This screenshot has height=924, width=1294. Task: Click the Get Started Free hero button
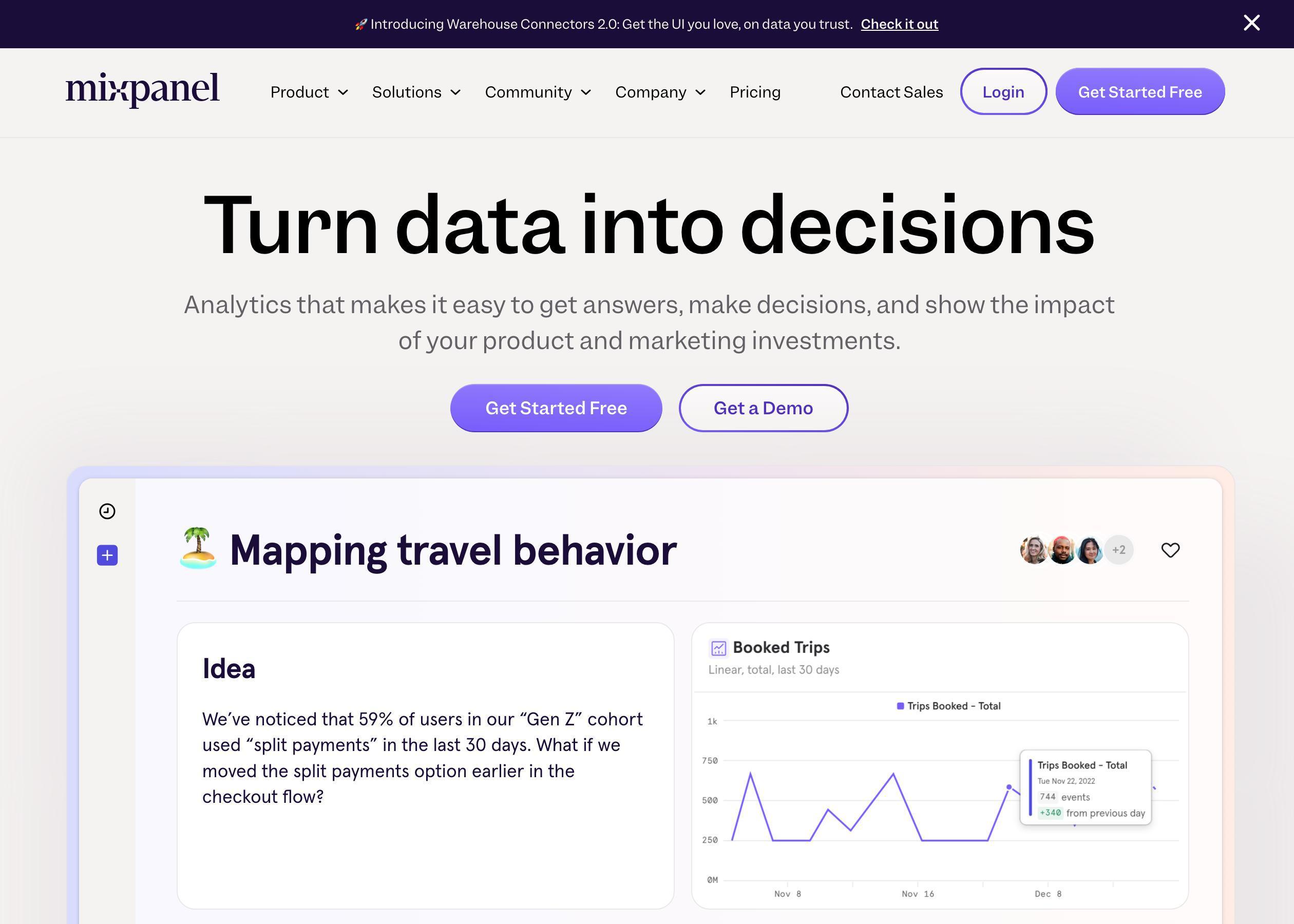556,407
